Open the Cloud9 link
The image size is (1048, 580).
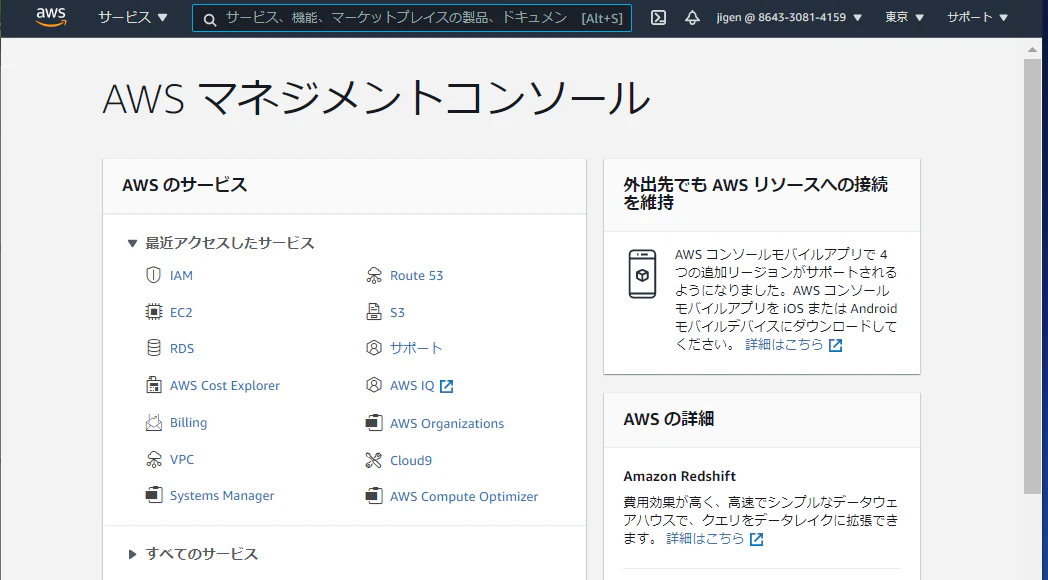pyautogui.click(x=411, y=460)
